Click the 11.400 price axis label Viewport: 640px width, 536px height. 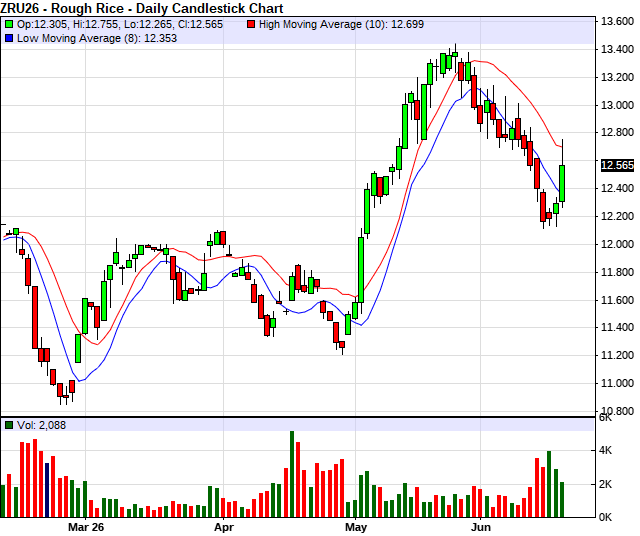click(617, 327)
